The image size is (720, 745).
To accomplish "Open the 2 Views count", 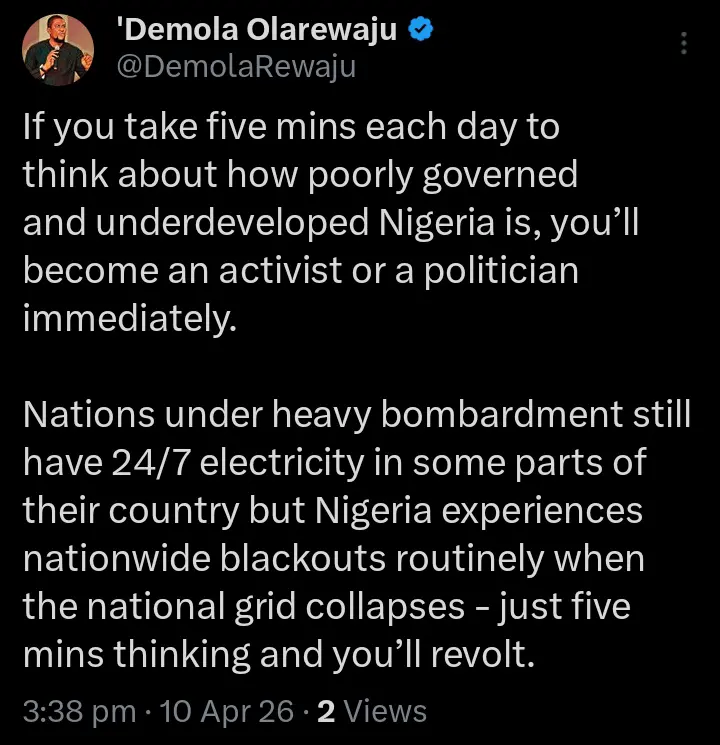I will 372,711.
